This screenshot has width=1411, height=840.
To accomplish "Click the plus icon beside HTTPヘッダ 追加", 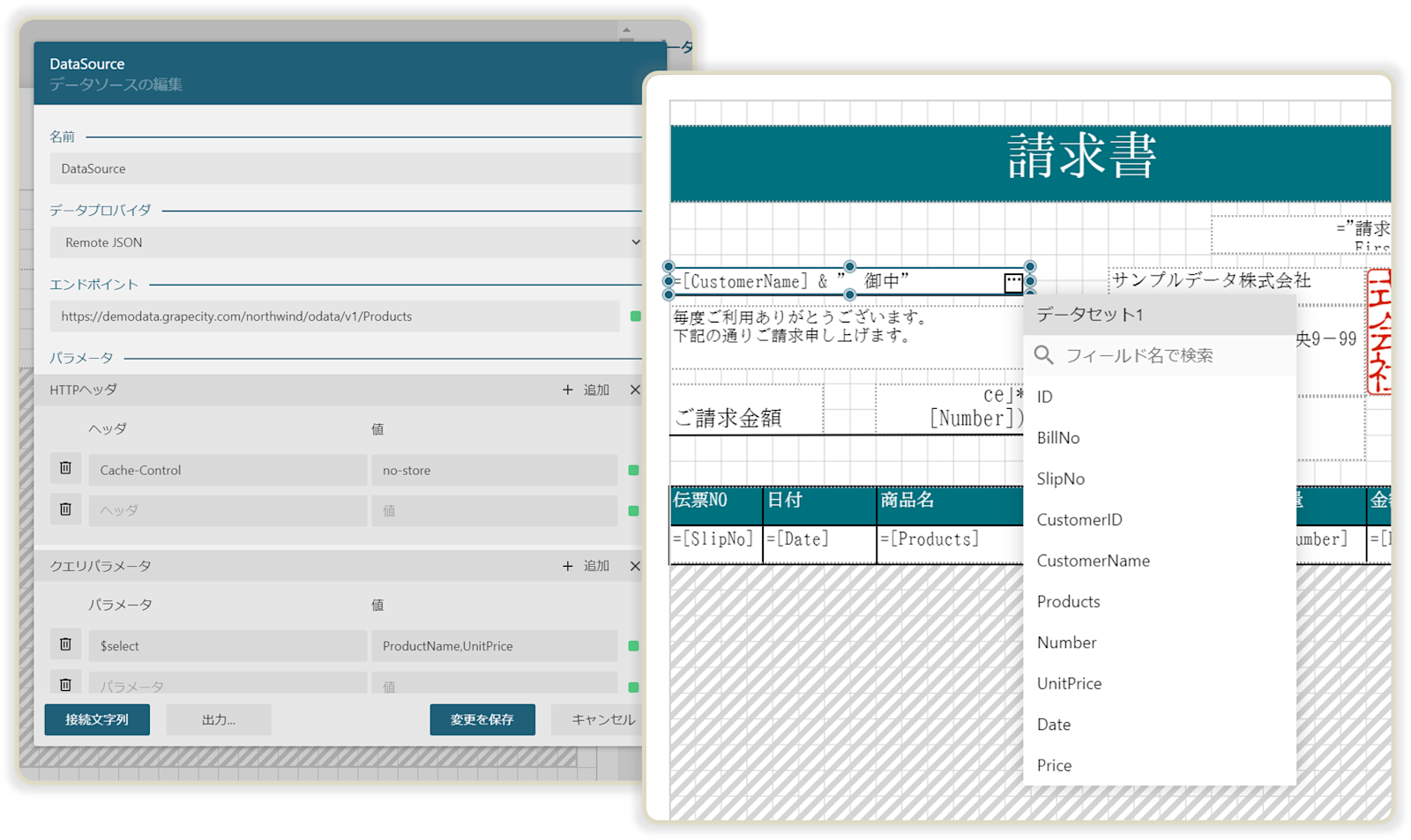I will click(x=568, y=390).
